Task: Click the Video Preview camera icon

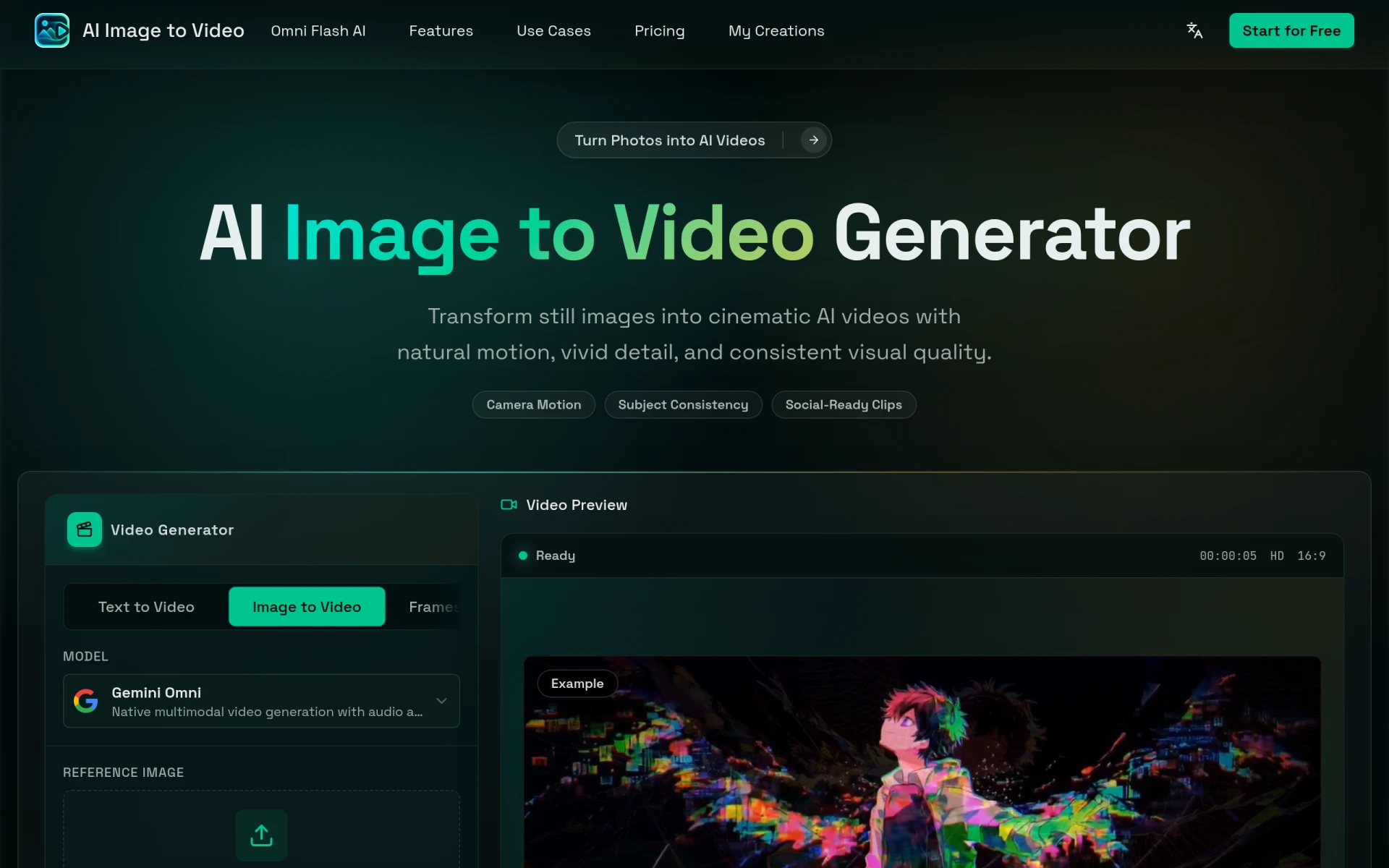Action: [x=509, y=505]
